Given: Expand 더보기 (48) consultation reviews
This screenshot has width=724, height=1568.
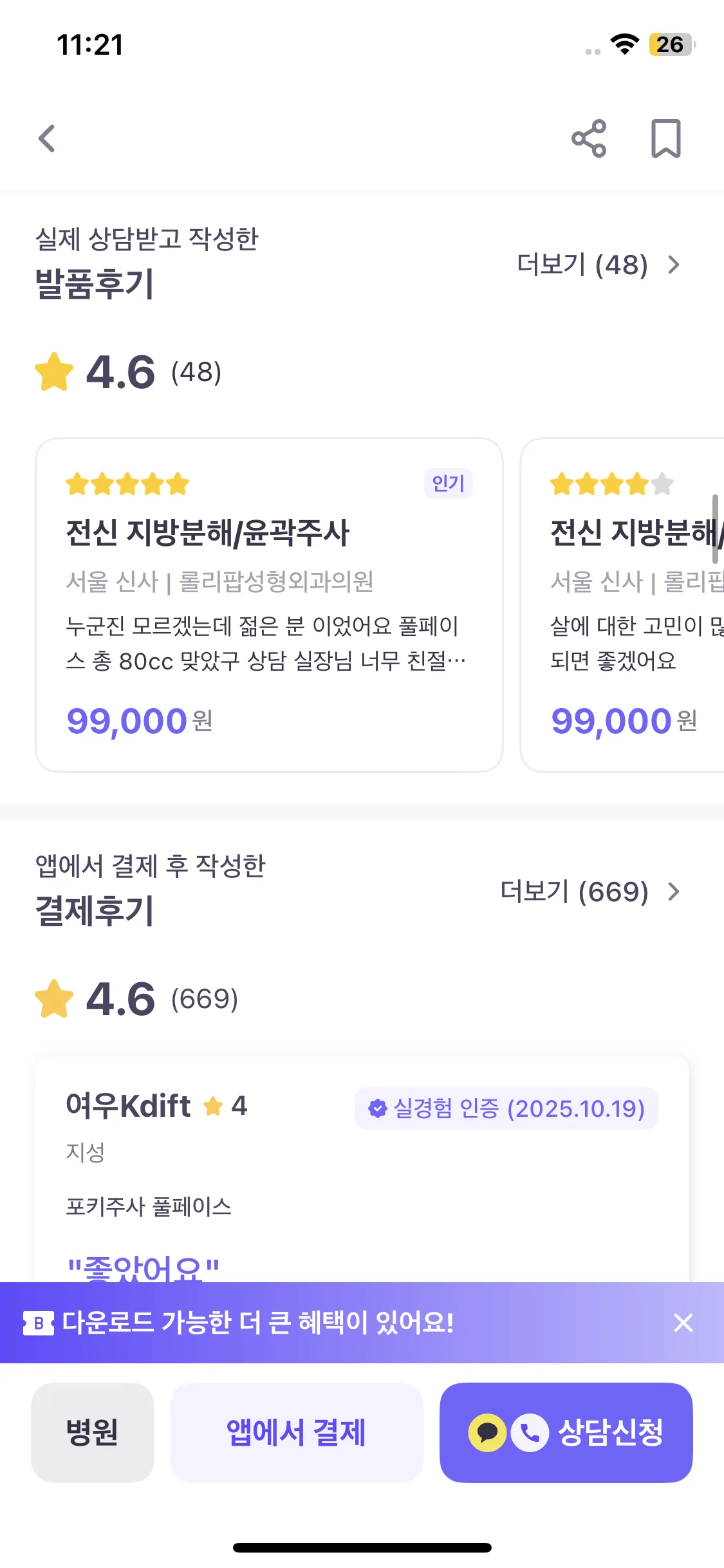Looking at the screenshot, I should tap(599, 265).
